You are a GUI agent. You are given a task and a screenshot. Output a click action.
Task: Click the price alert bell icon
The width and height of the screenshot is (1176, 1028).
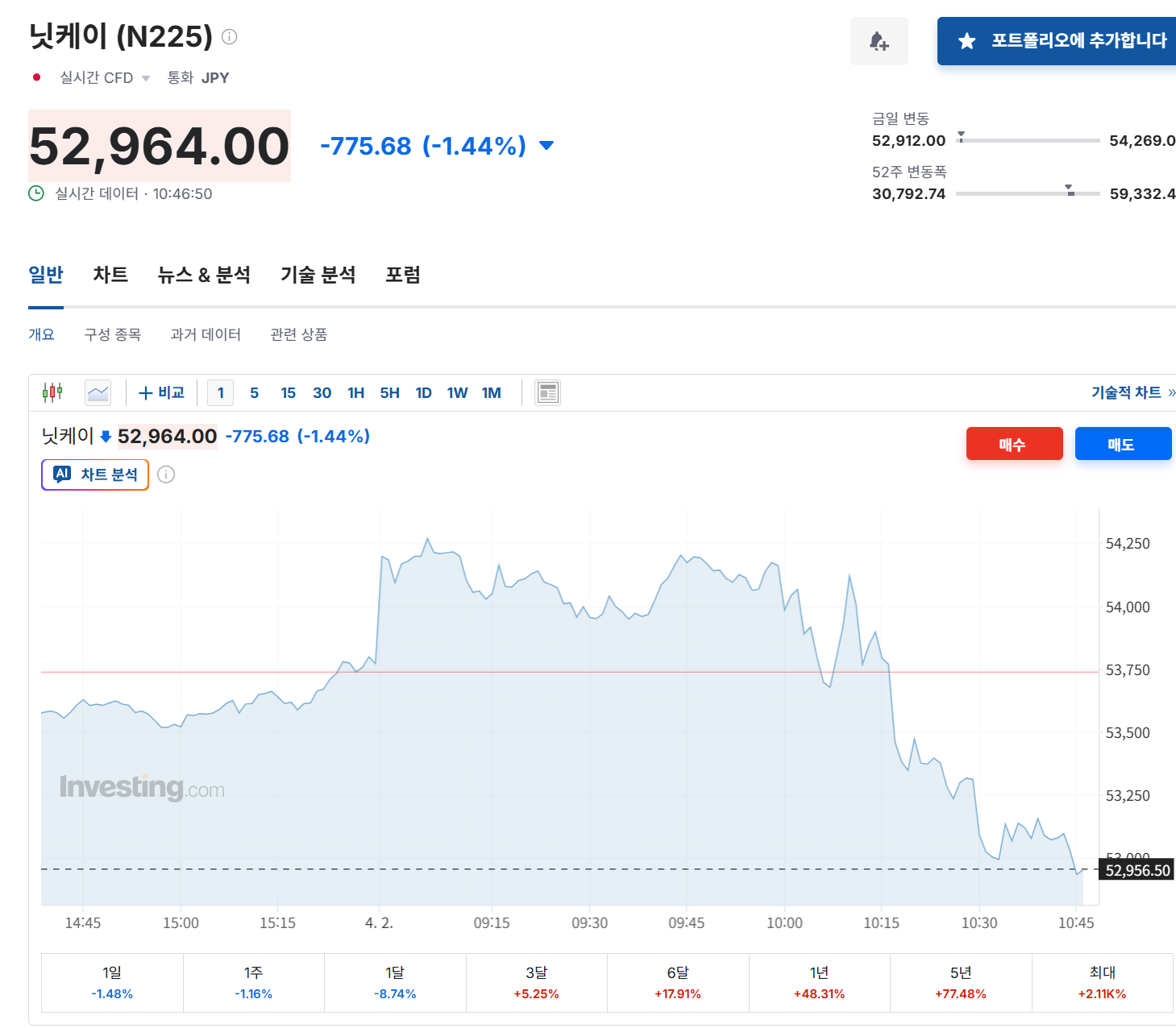pyautogui.click(x=879, y=41)
